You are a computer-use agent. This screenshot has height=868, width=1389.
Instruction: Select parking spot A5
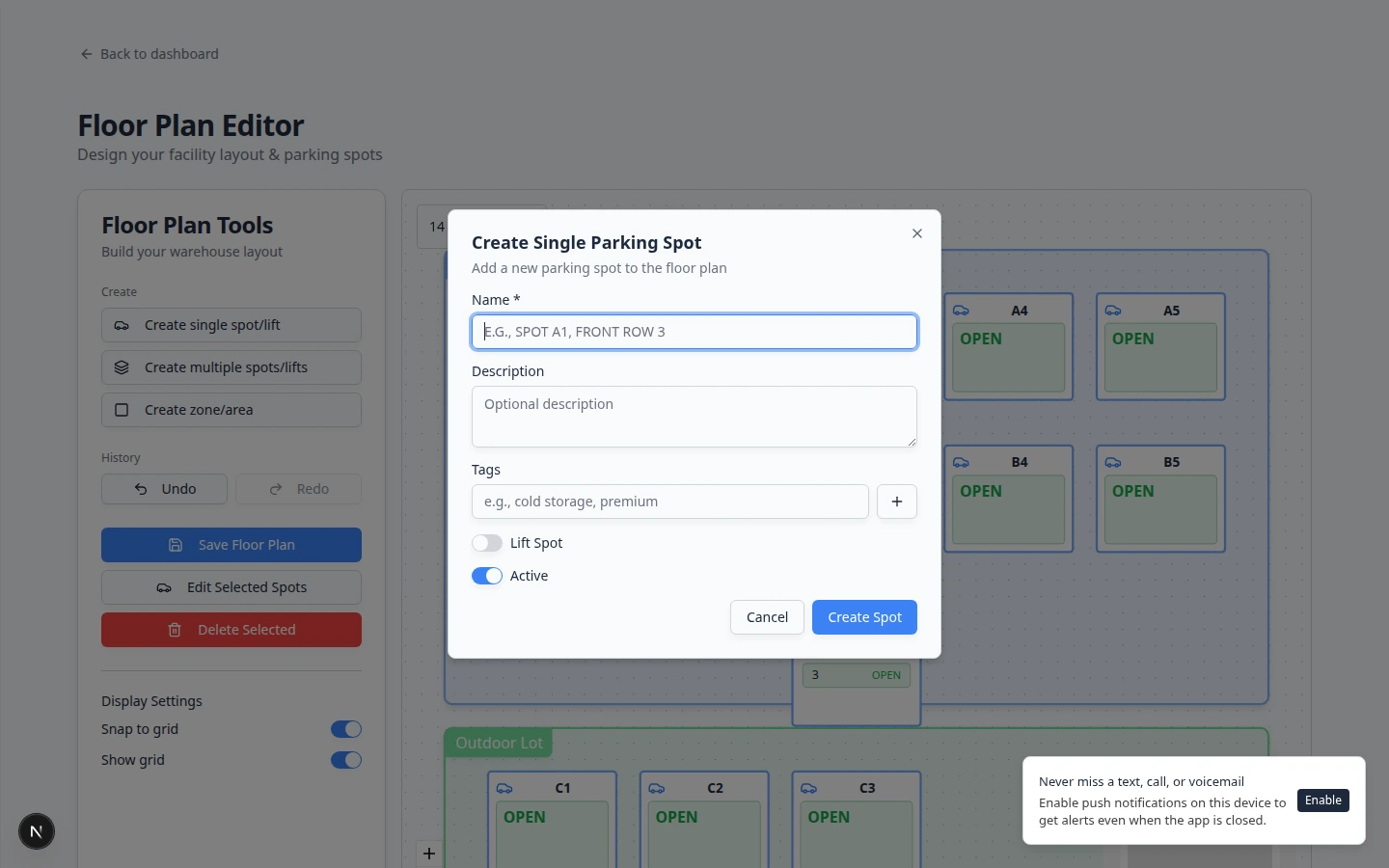(x=1160, y=347)
